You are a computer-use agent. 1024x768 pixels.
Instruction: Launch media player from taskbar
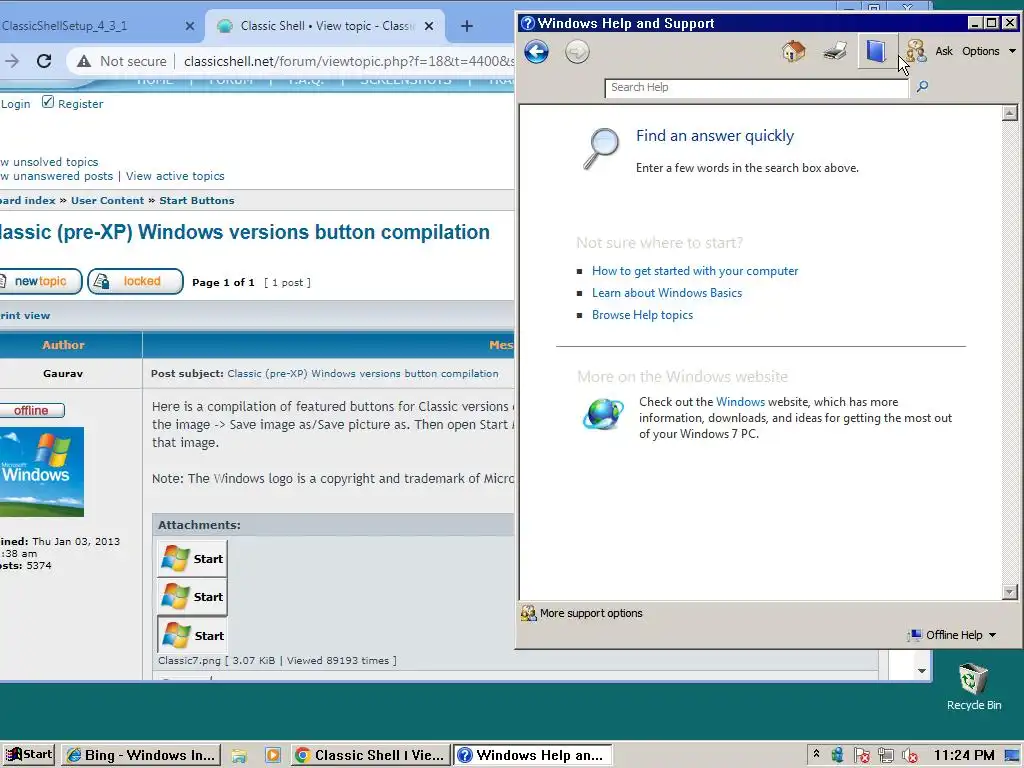point(272,756)
